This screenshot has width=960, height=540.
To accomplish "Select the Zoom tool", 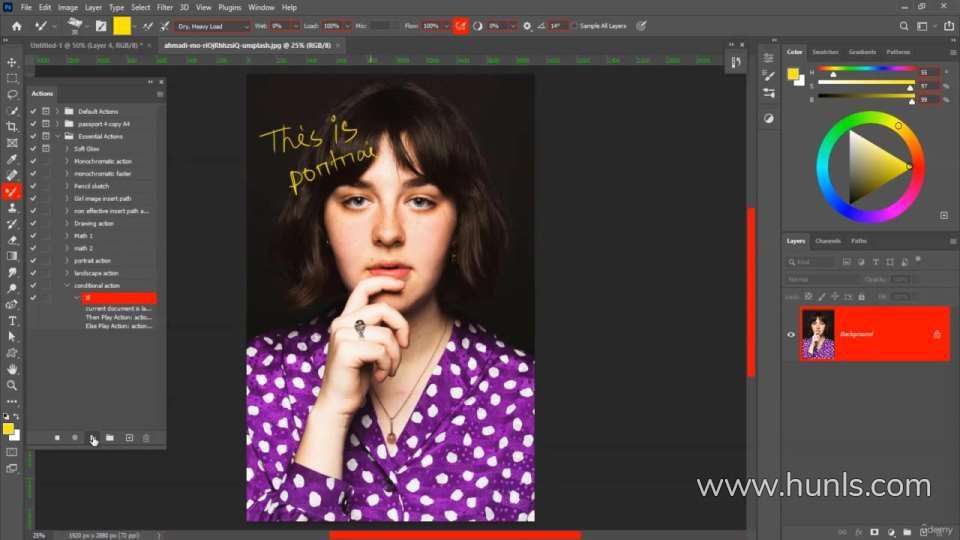I will pyautogui.click(x=12, y=385).
